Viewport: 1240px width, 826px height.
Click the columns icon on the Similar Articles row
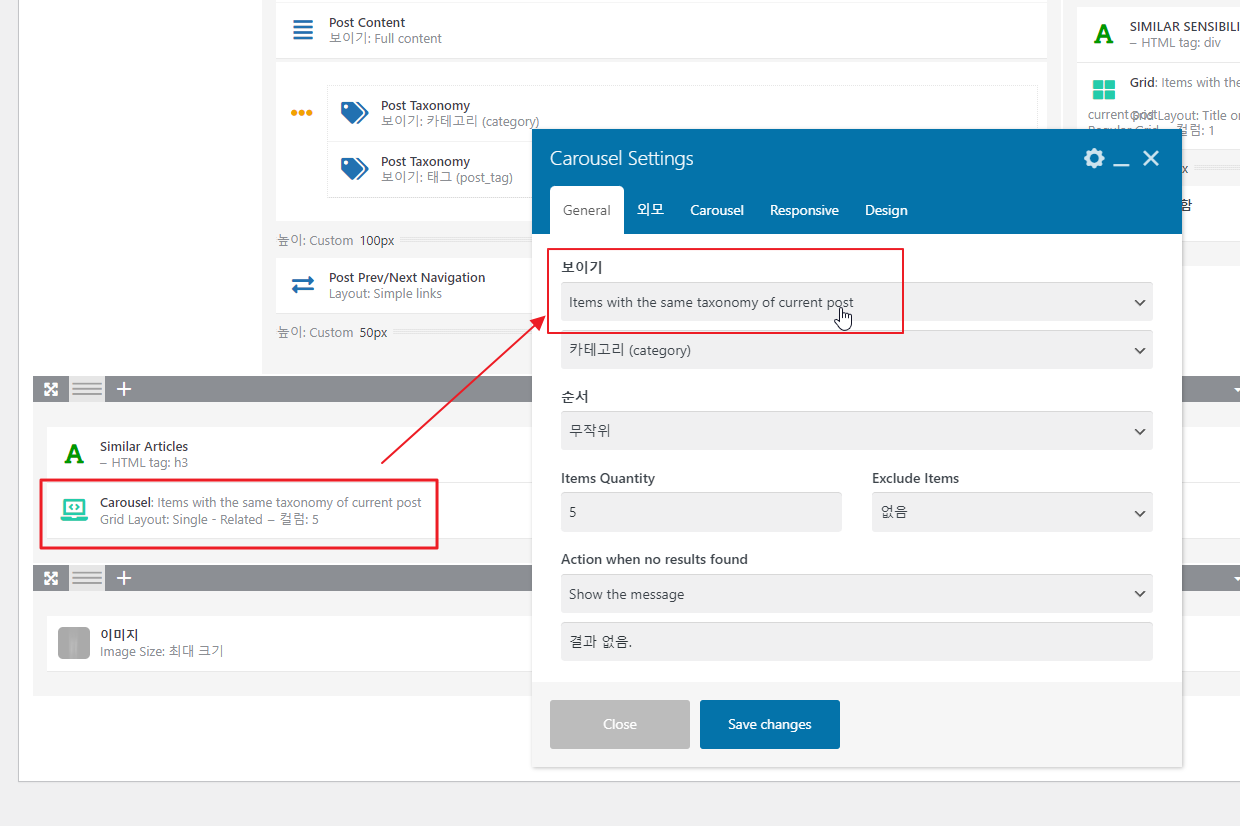(x=87, y=389)
